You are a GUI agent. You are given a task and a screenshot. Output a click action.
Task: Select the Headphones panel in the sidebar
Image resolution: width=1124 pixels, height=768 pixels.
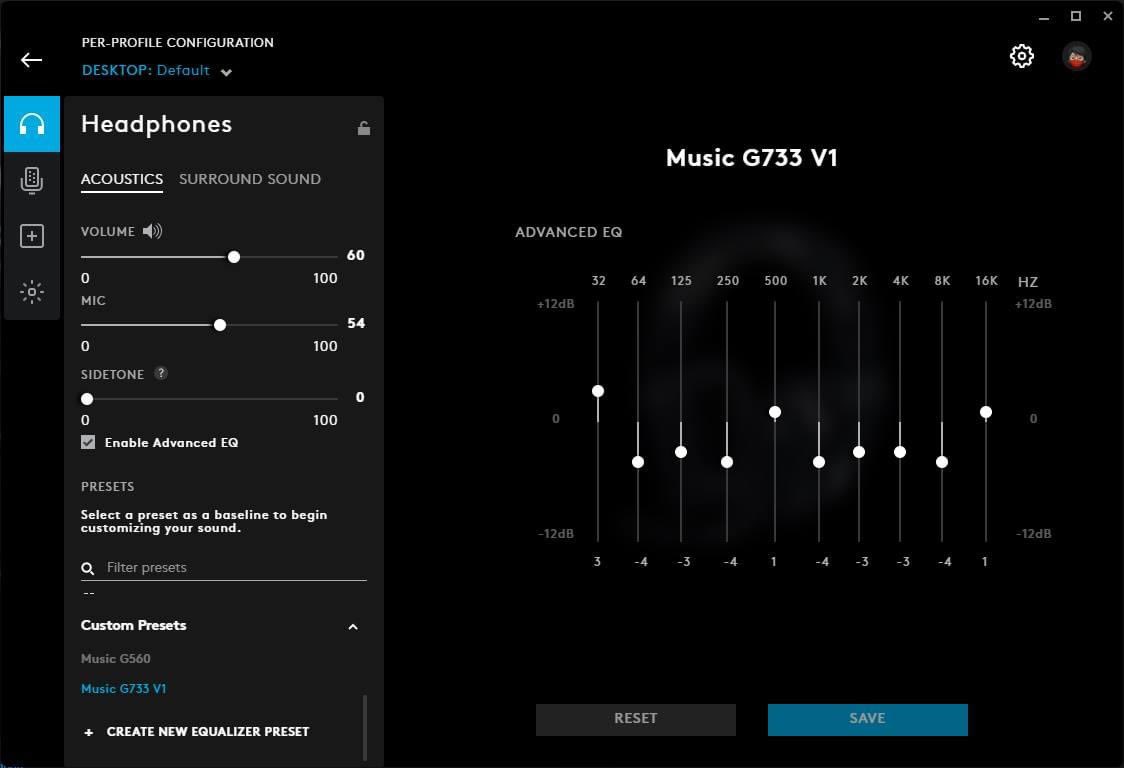(x=31, y=124)
